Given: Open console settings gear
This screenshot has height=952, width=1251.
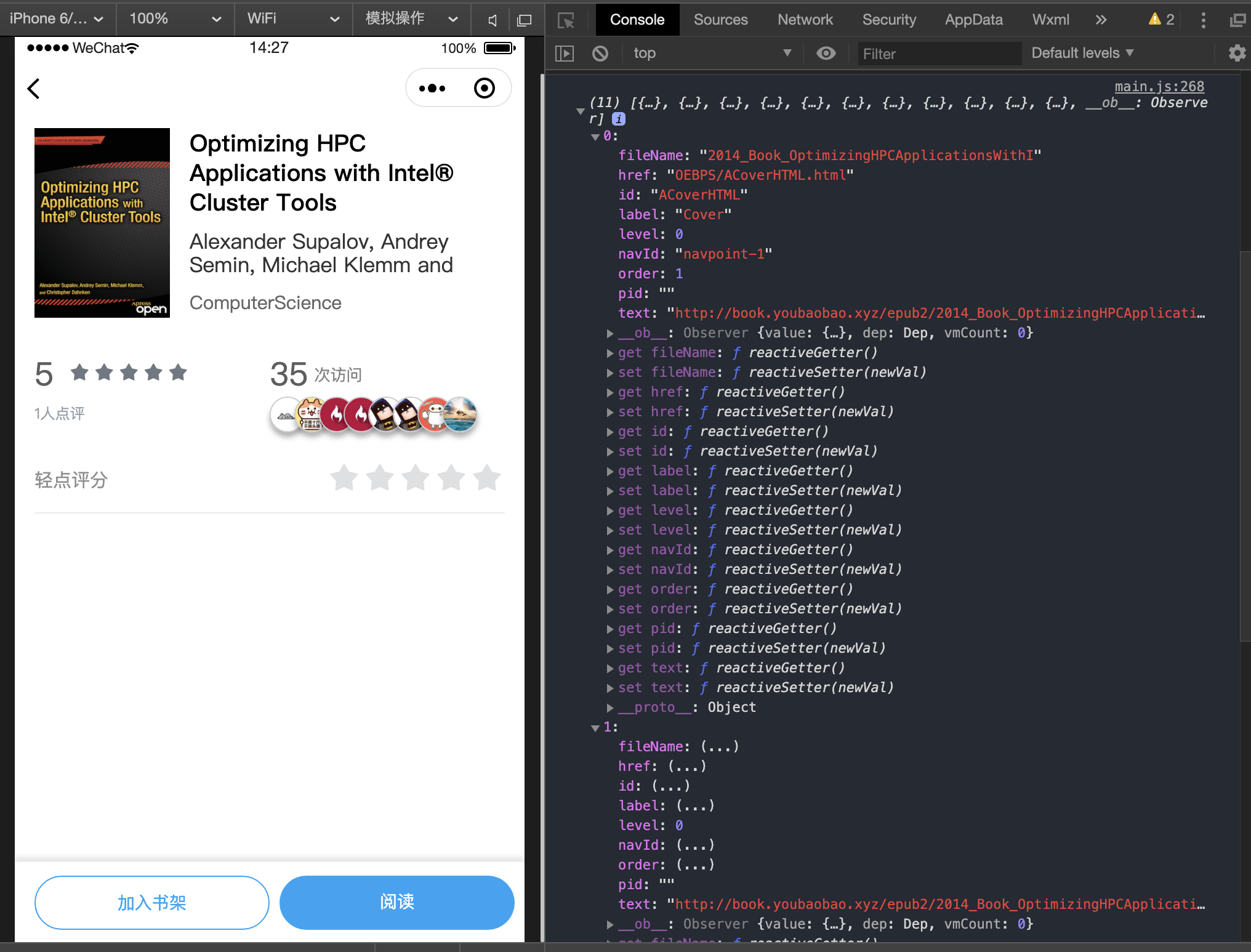Looking at the screenshot, I should [1237, 54].
